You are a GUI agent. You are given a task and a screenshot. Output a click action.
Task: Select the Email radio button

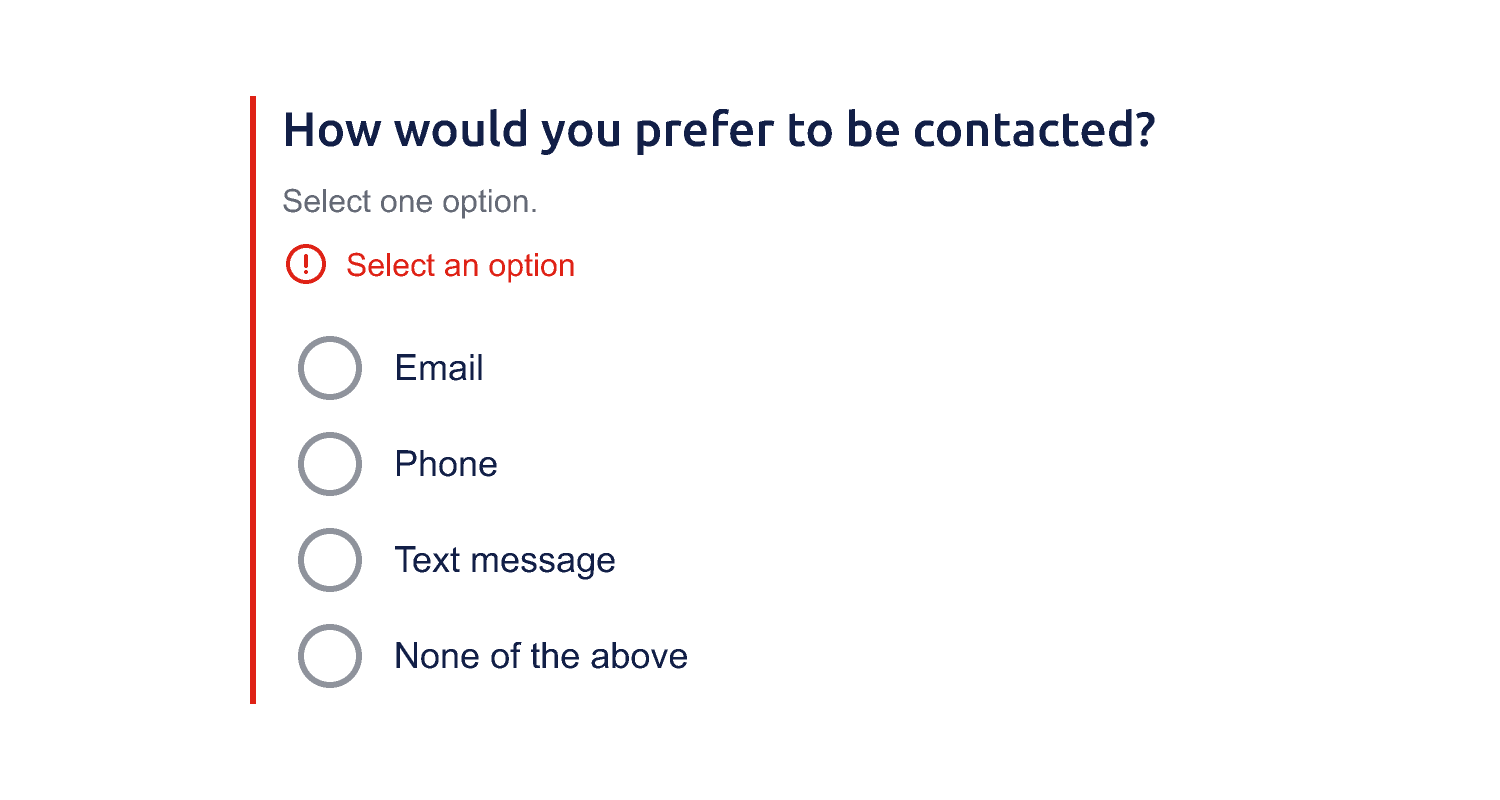pos(329,368)
